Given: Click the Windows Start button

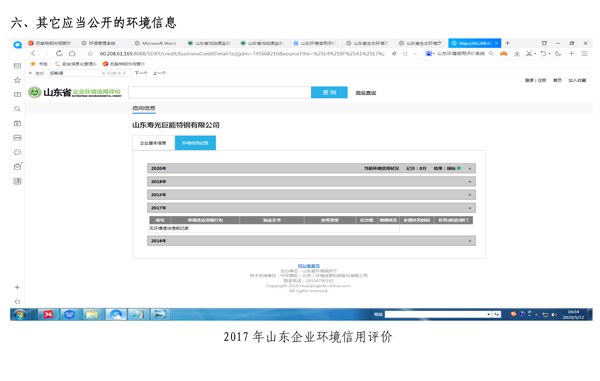Looking at the screenshot, I should point(20,314).
